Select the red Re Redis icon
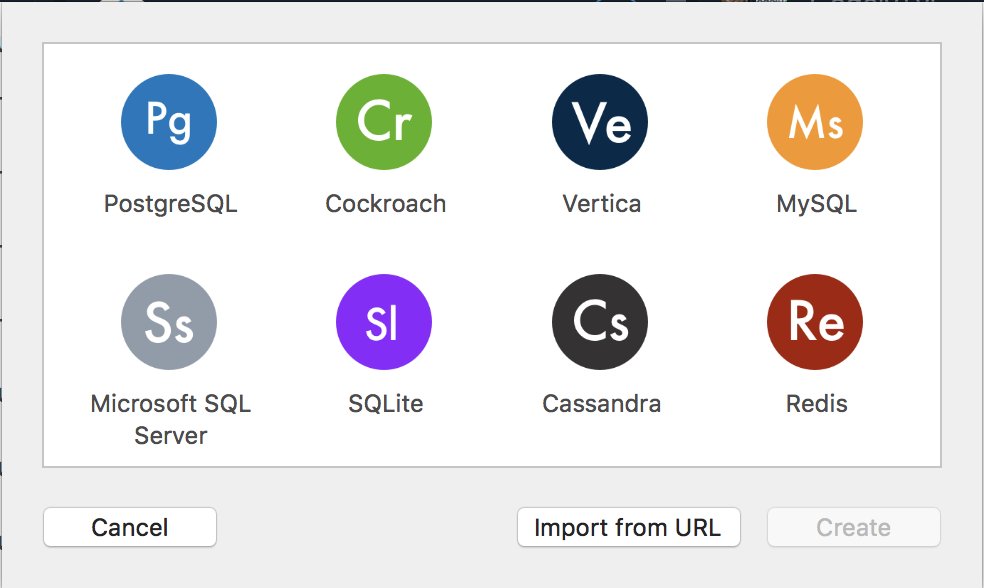 coord(815,322)
